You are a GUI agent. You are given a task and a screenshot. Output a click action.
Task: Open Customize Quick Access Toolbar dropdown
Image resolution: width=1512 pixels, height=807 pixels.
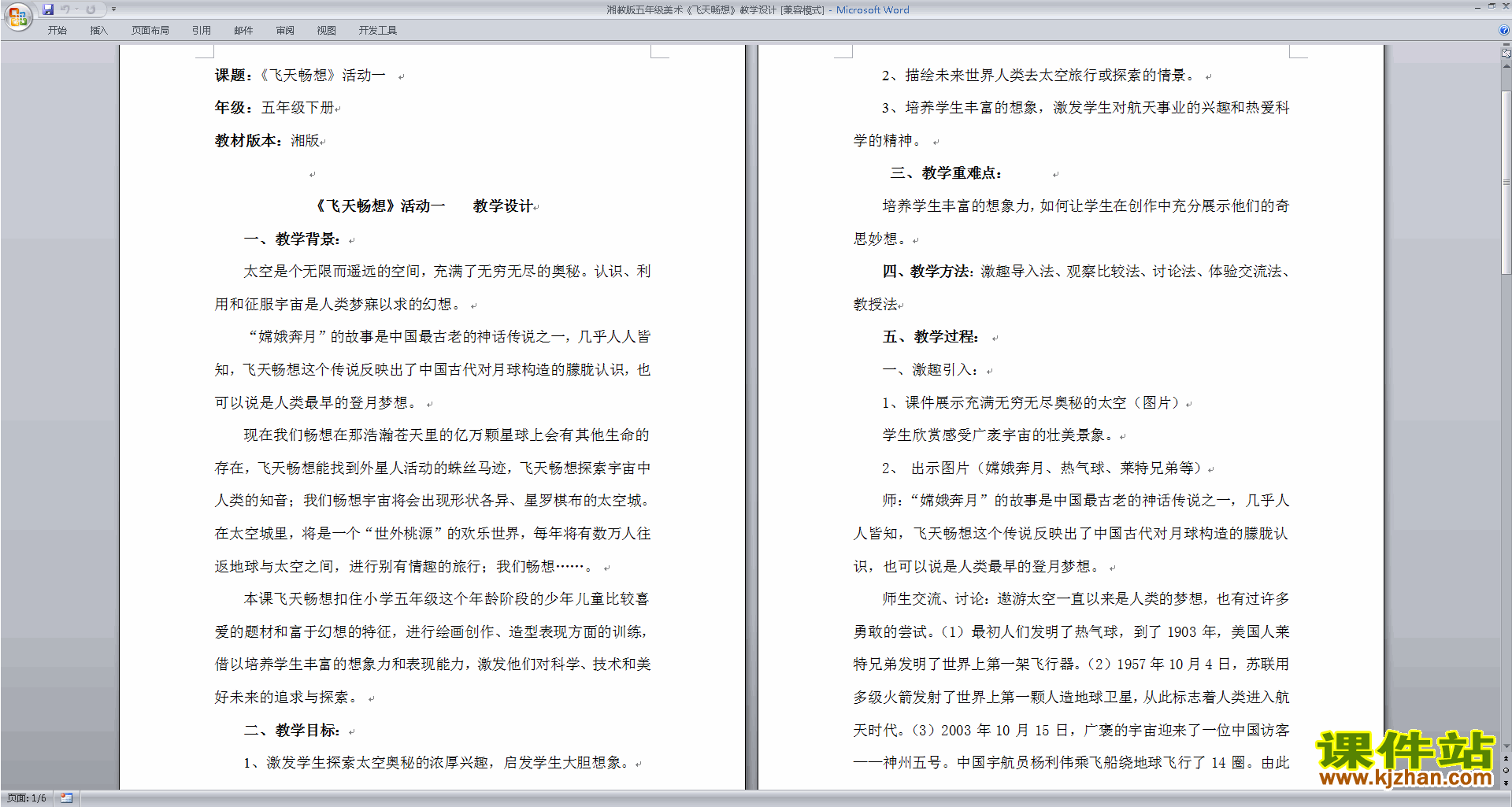[x=113, y=9]
